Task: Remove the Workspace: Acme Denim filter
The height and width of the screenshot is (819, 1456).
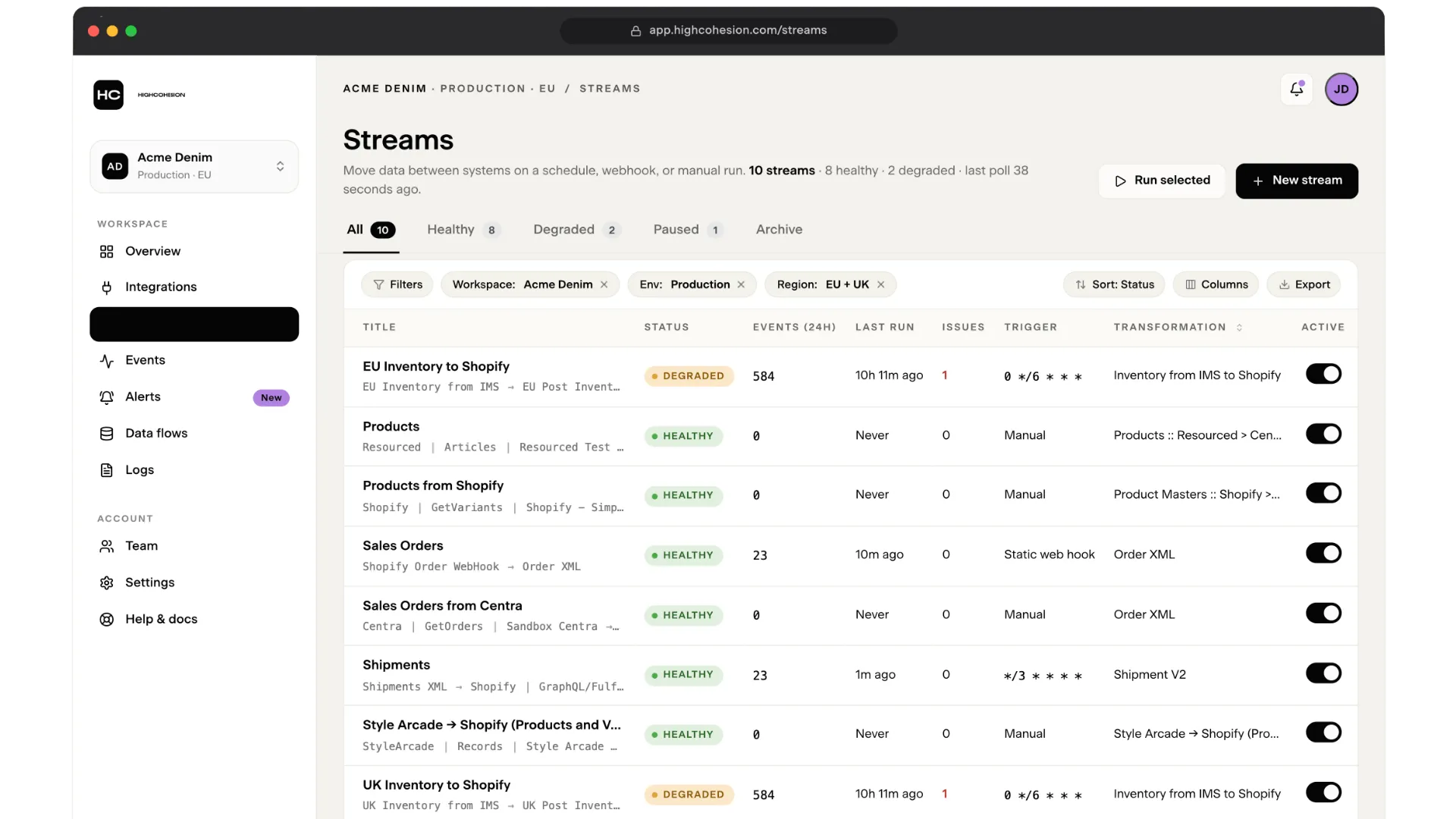Action: pos(604,285)
